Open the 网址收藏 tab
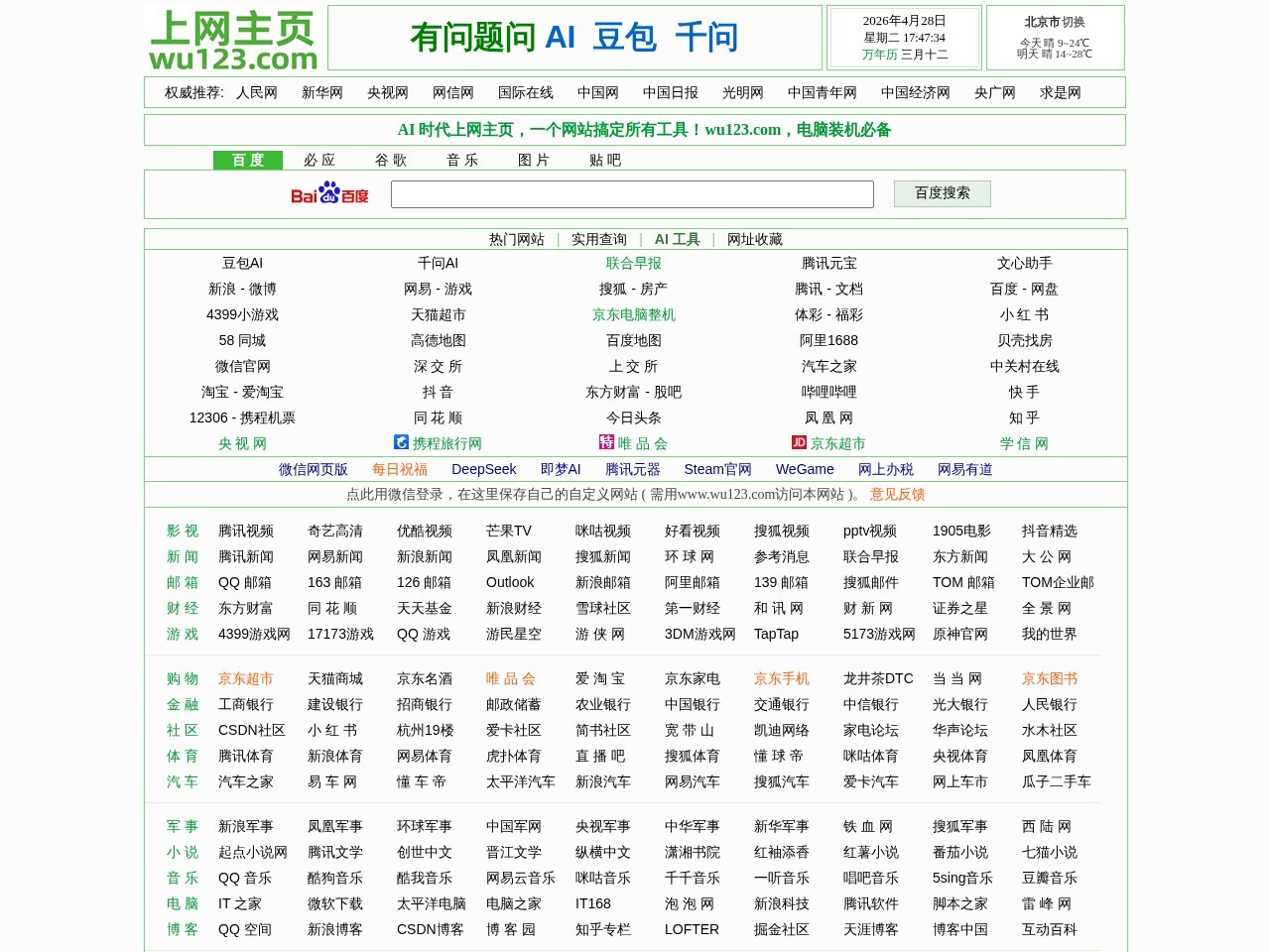The height and width of the screenshot is (952, 1270). click(755, 239)
